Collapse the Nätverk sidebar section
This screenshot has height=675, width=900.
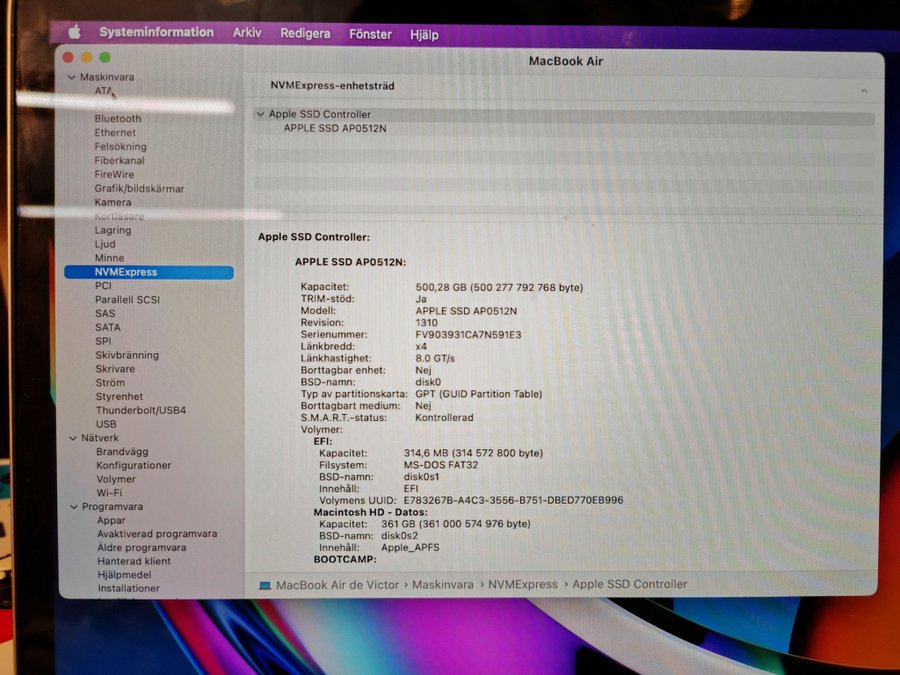[72, 438]
